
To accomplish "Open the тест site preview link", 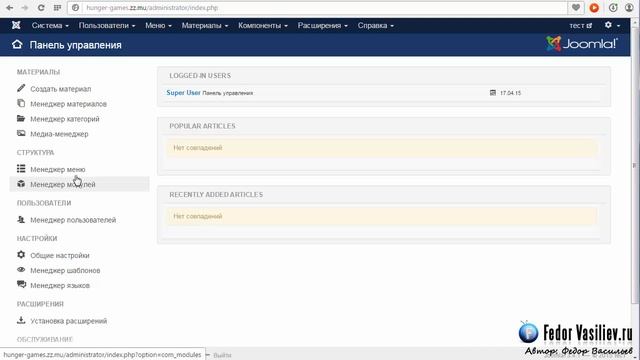I will (x=580, y=25).
